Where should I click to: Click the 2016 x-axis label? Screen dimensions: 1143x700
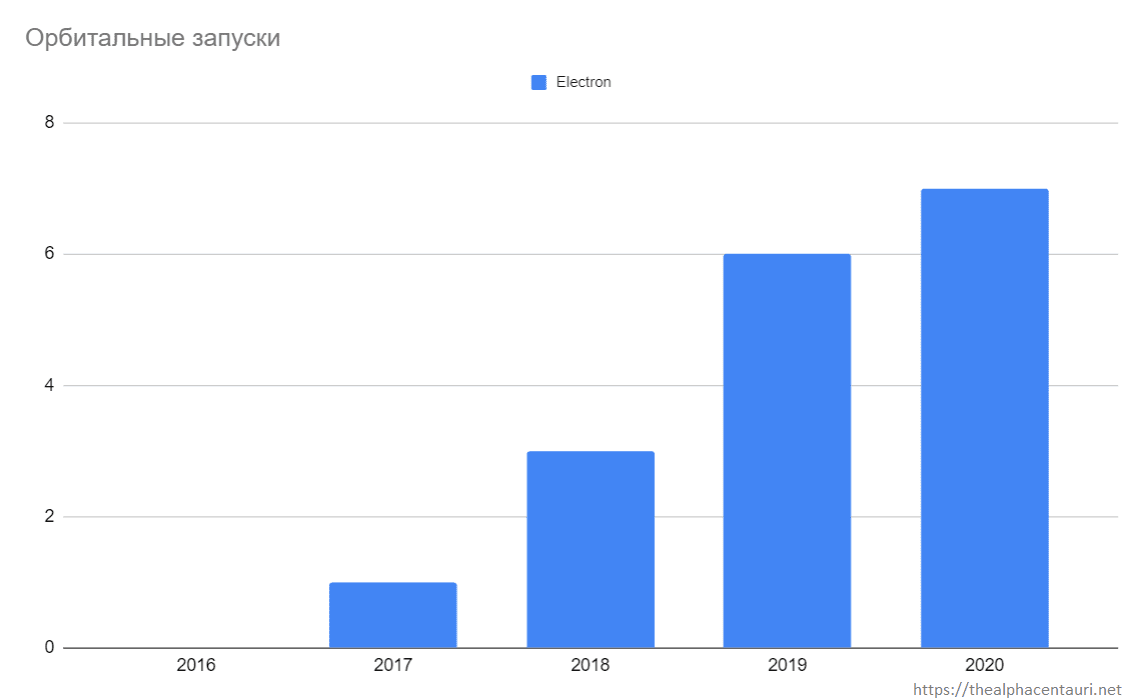pos(196,665)
